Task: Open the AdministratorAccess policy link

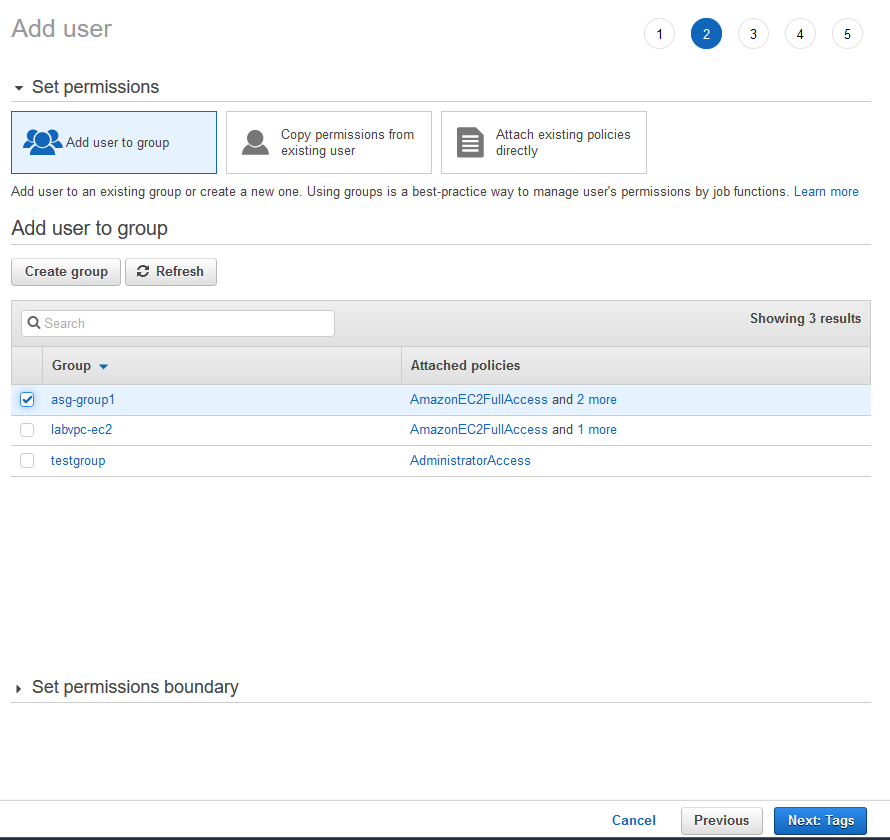Action: click(x=470, y=461)
